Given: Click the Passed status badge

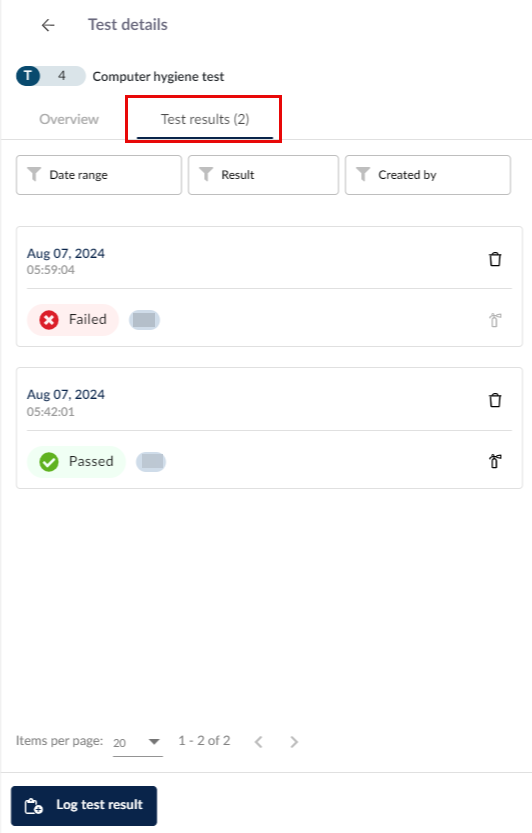Looking at the screenshot, I should point(76,462).
